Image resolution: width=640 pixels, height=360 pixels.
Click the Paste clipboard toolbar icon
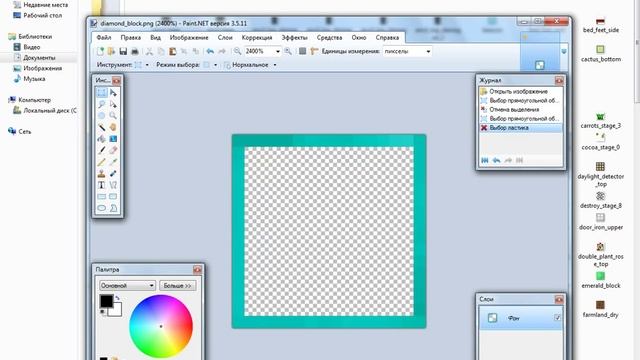pyautogui.click(x=173, y=51)
